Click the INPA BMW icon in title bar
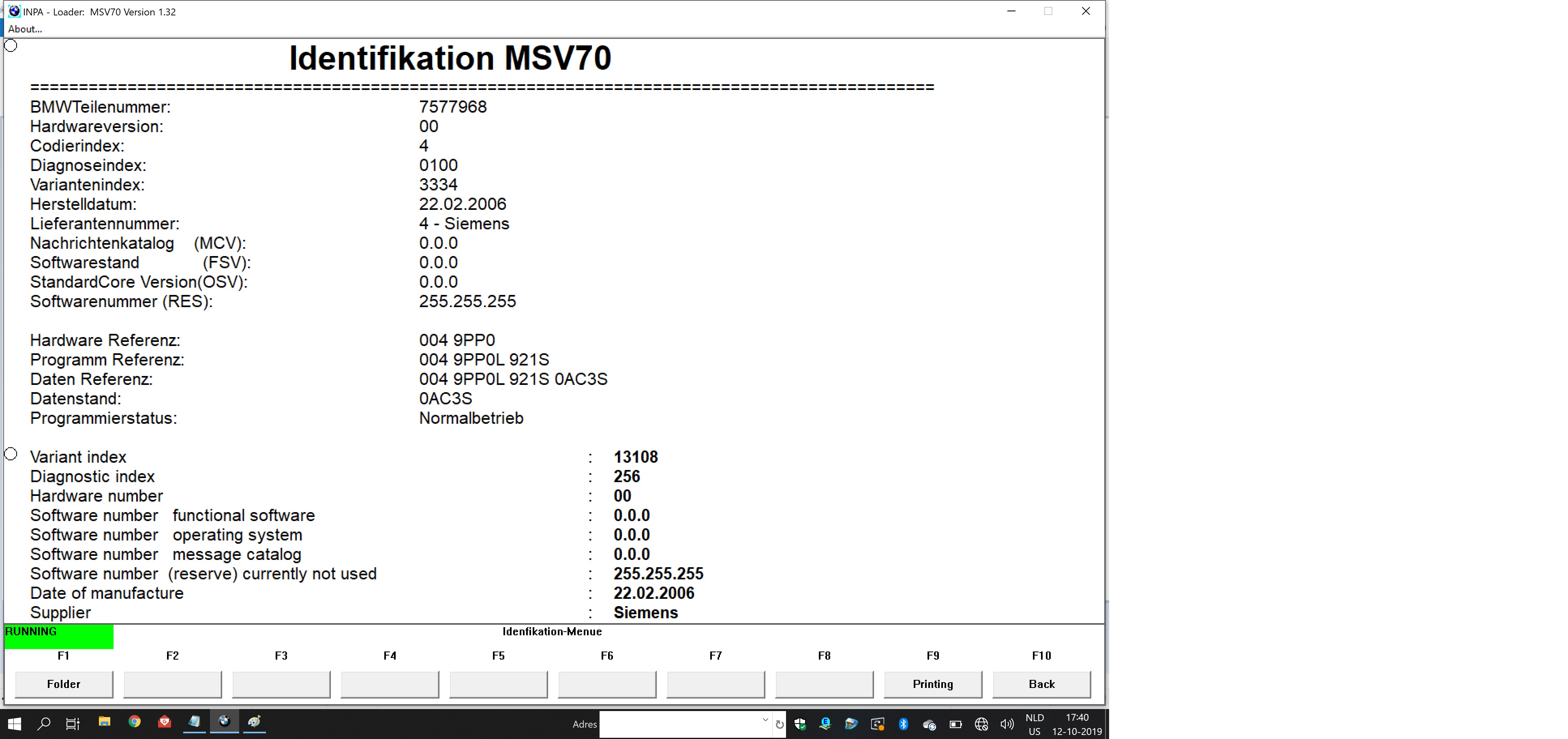1568x739 pixels. click(14, 11)
